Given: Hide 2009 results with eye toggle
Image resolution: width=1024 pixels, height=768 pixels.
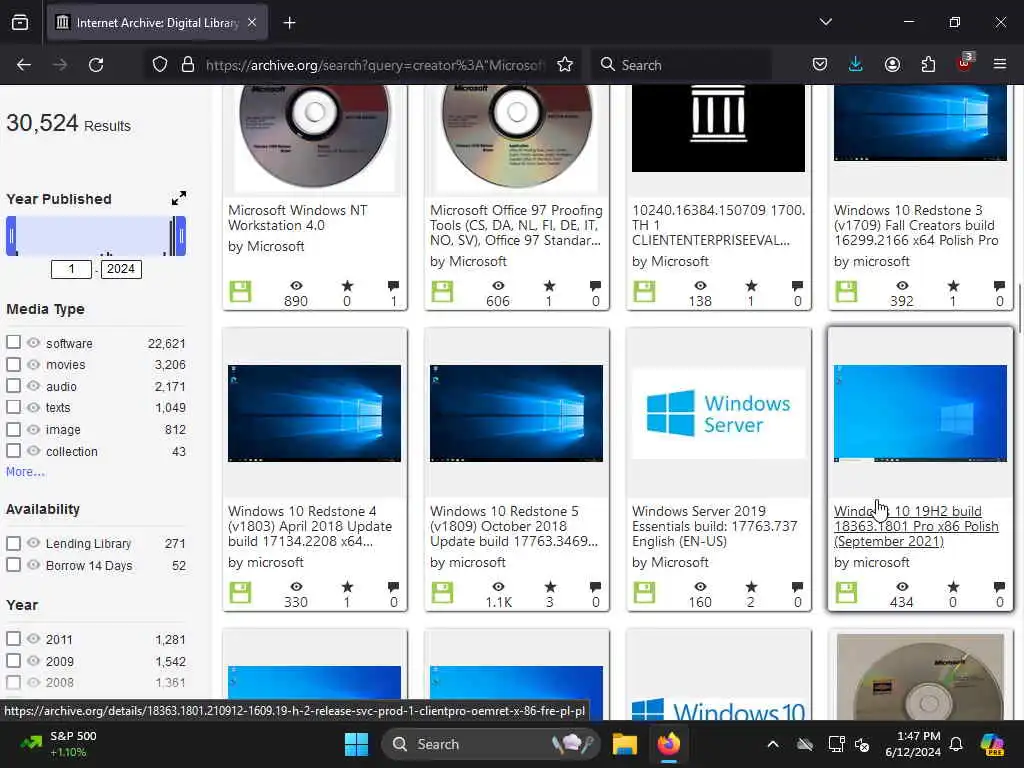Looking at the screenshot, I should (33, 660).
